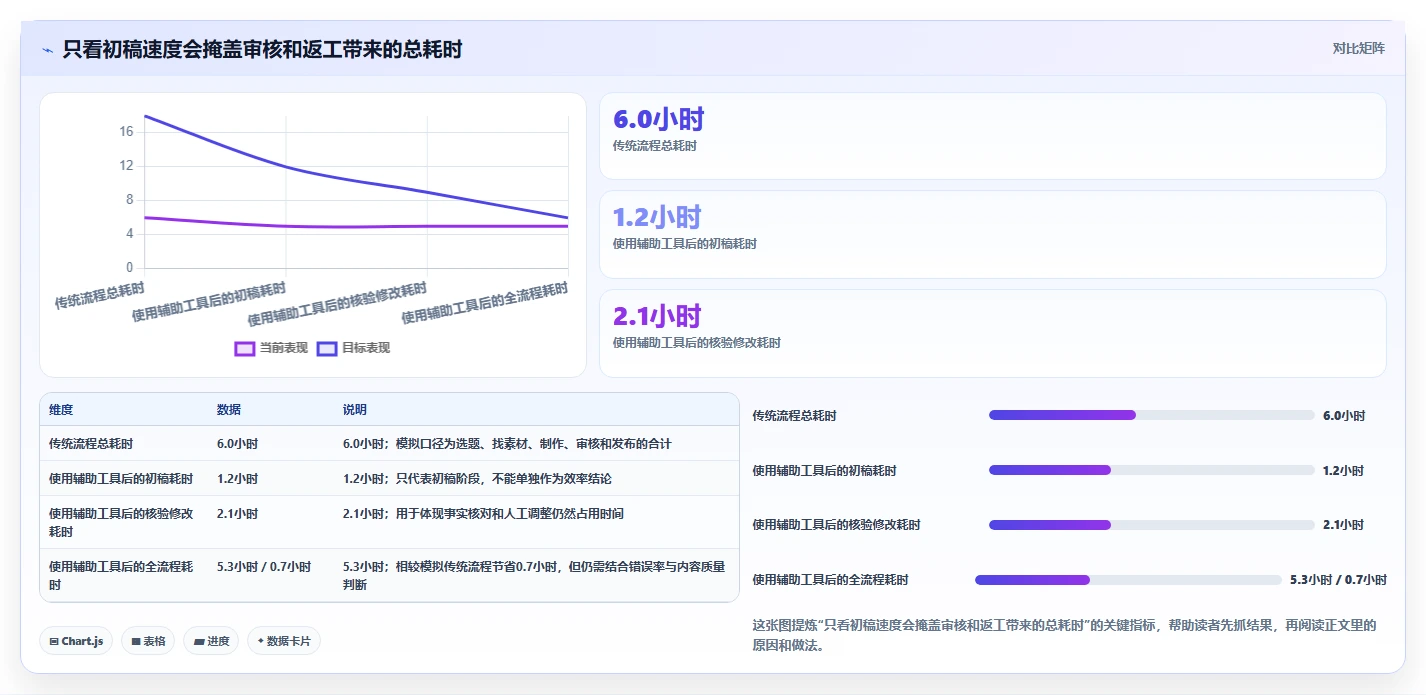Click table cell about 只代表初稿阶段
This screenshot has width=1426, height=695.
(477, 479)
